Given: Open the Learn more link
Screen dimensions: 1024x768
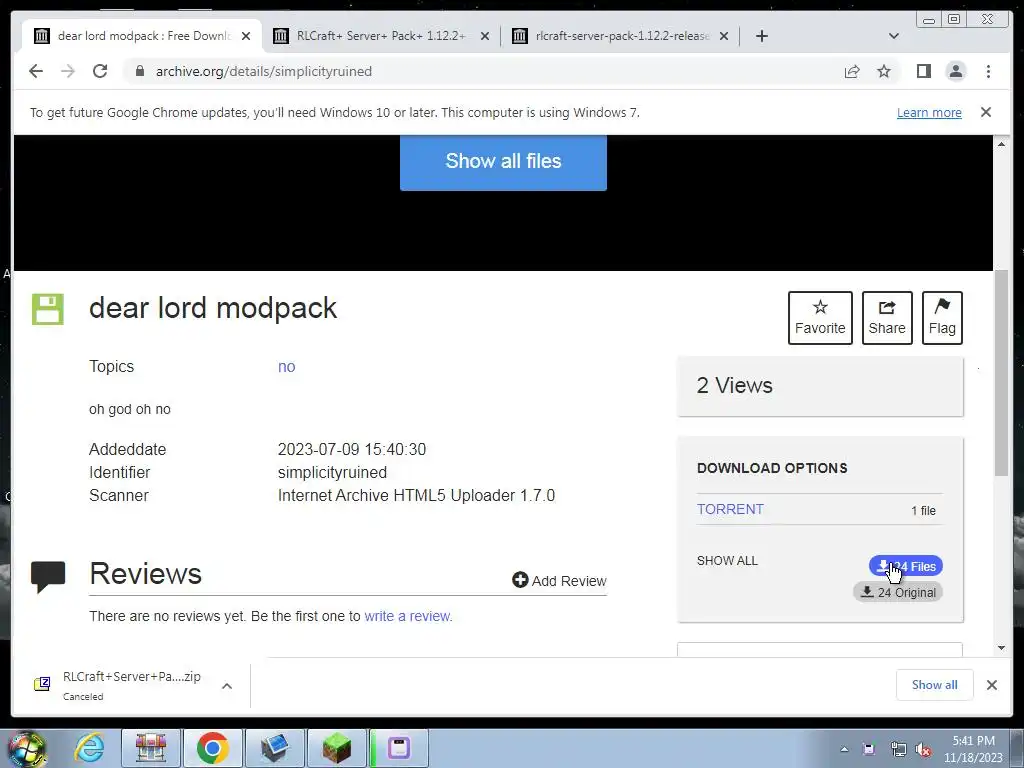Looking at the screenshot, I should (x=929, y=112).
